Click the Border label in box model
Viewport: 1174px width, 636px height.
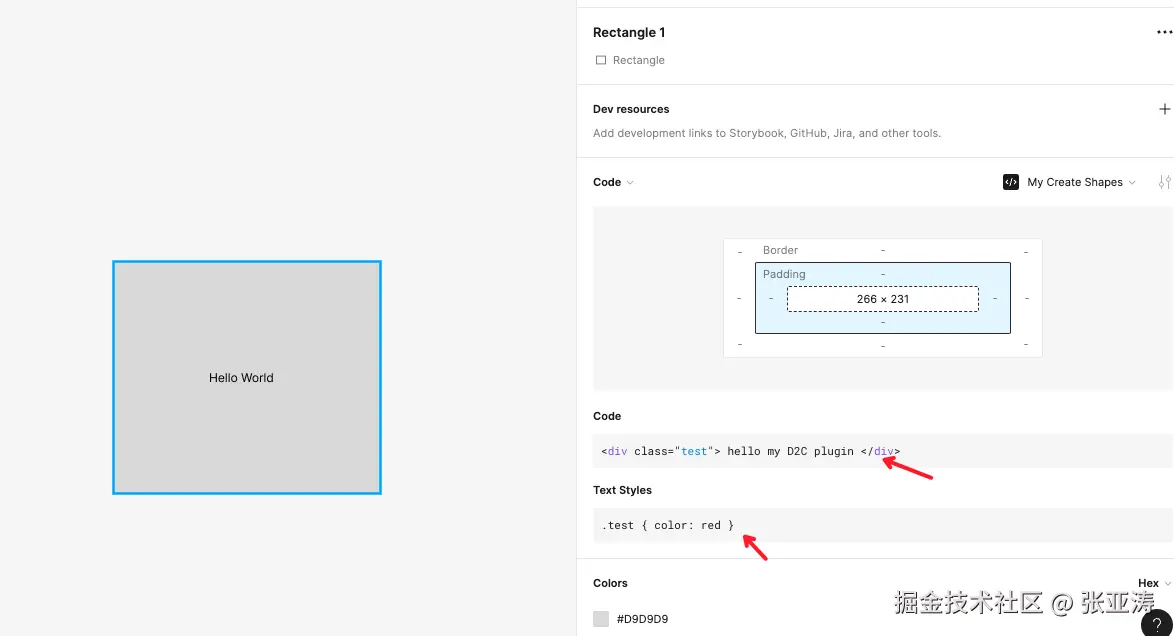780,250
